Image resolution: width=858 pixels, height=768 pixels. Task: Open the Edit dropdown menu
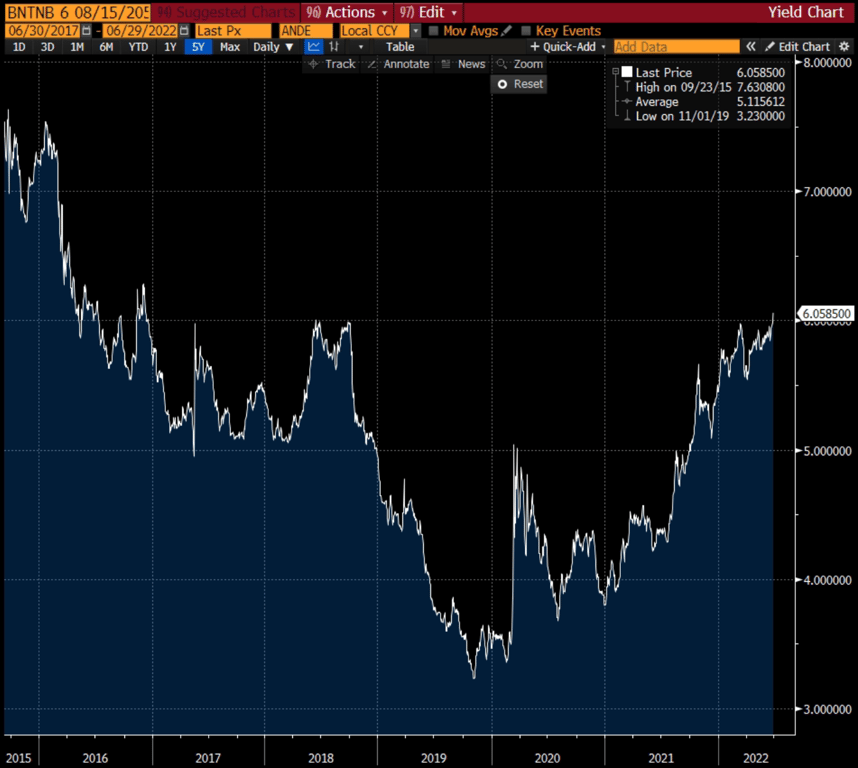point(428,12)
